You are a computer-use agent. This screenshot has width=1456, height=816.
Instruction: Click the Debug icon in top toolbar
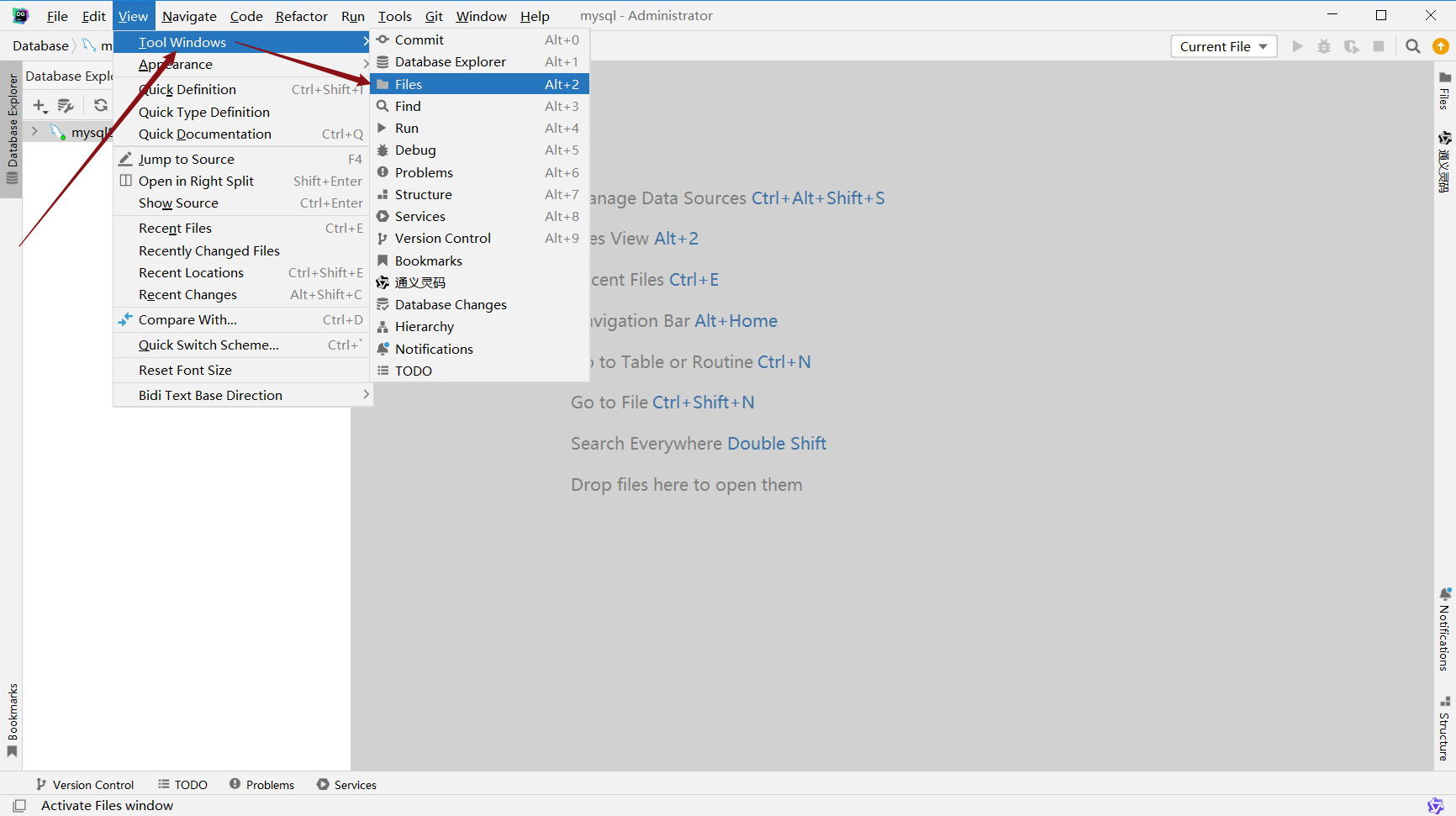click(1324, 46)
